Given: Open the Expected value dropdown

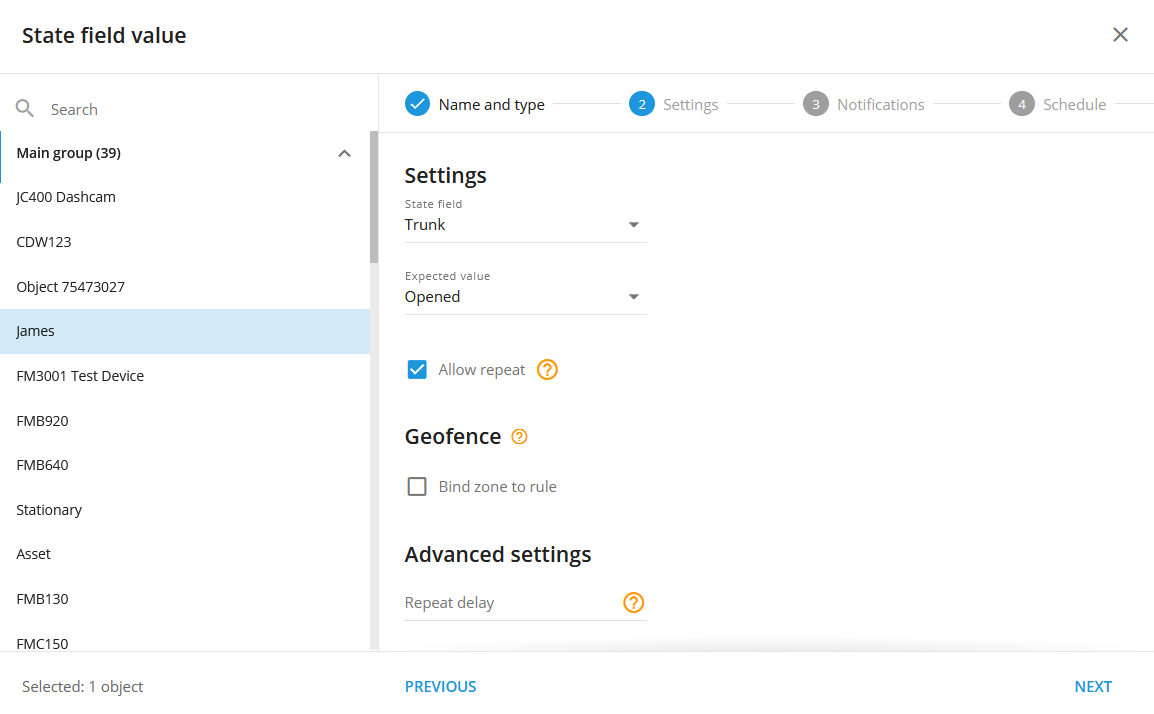Looking at the screenshot, I should pyautogui.click(x=525, y=297).
